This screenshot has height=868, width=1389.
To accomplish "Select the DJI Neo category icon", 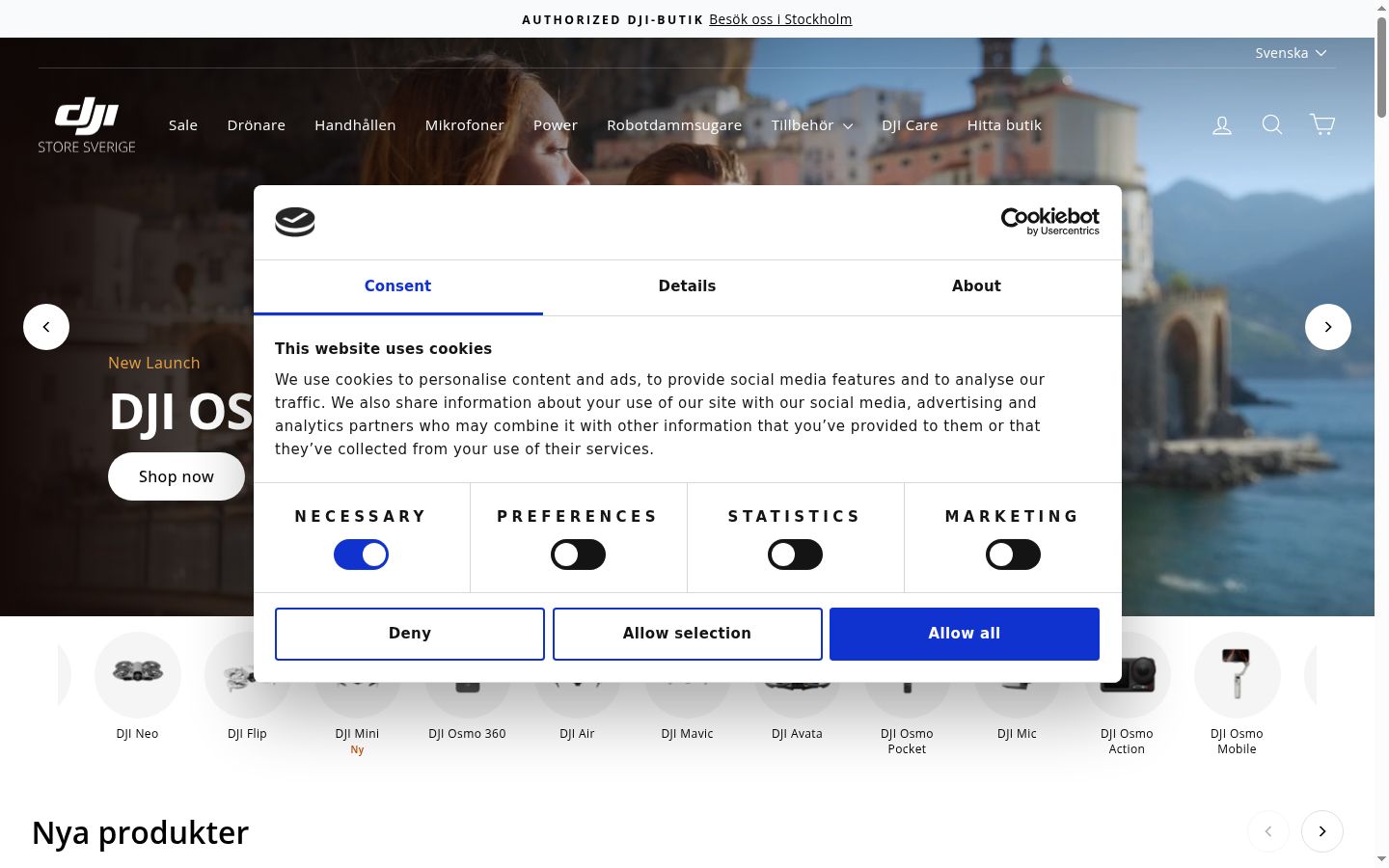I will tap(138, 675).
